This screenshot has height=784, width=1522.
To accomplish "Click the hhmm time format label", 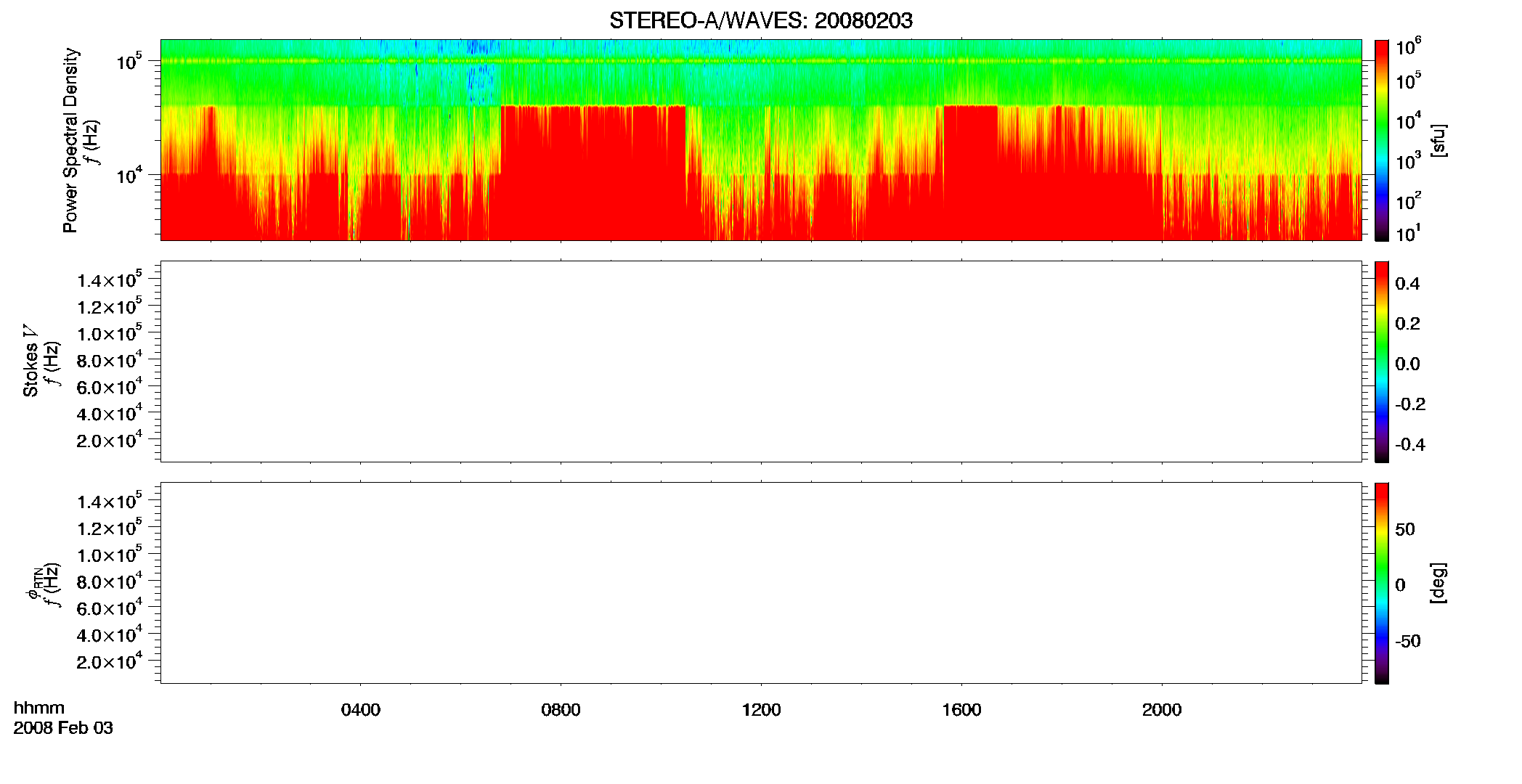I will [39, 708].
